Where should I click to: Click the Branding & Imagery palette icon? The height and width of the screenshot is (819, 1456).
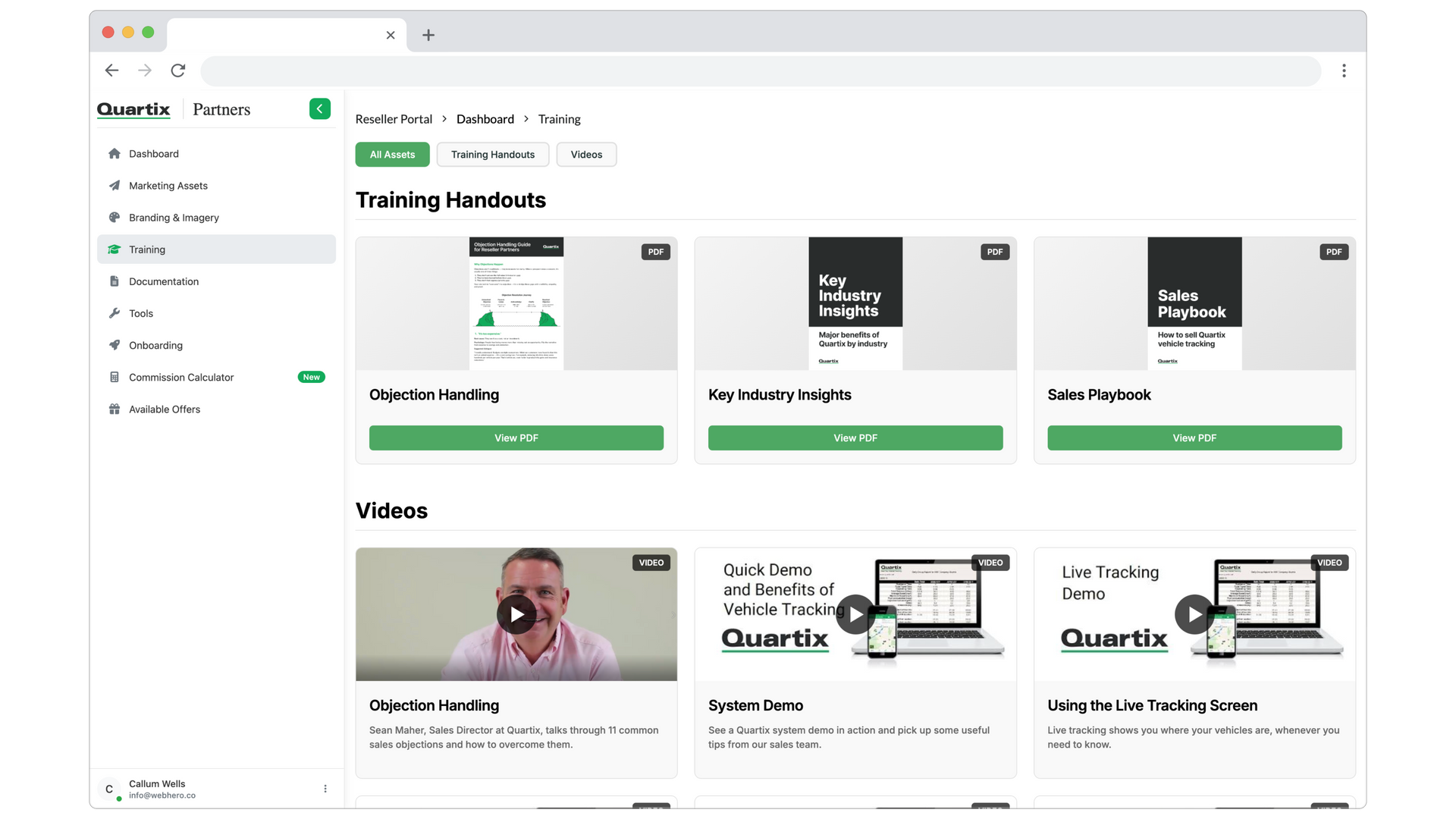[115, 218]
